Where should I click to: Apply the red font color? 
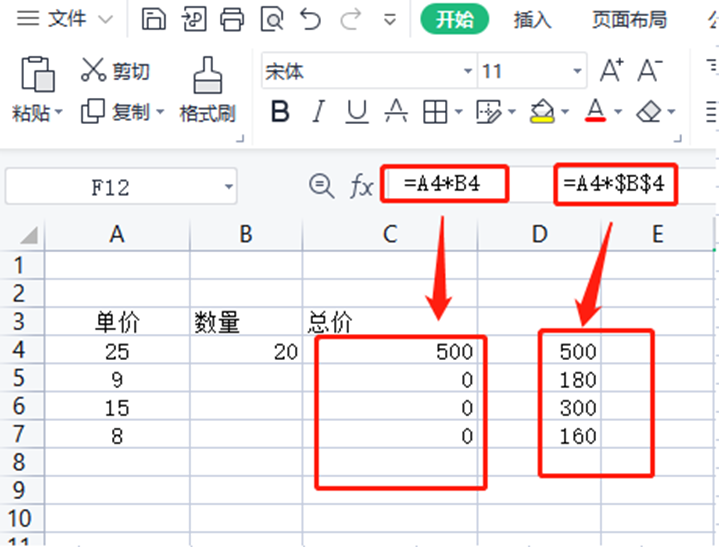coord(595,111)
